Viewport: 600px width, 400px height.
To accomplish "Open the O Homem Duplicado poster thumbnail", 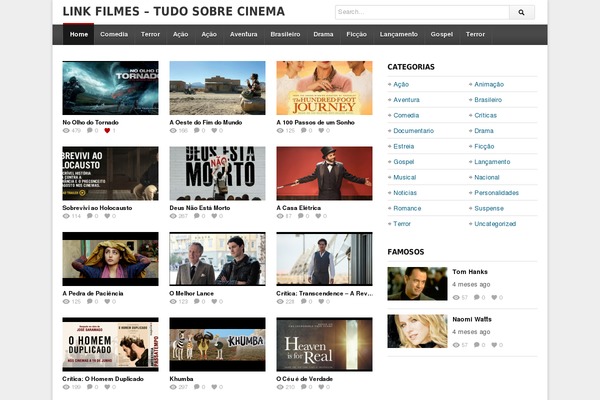I will [x=111, y=344].
